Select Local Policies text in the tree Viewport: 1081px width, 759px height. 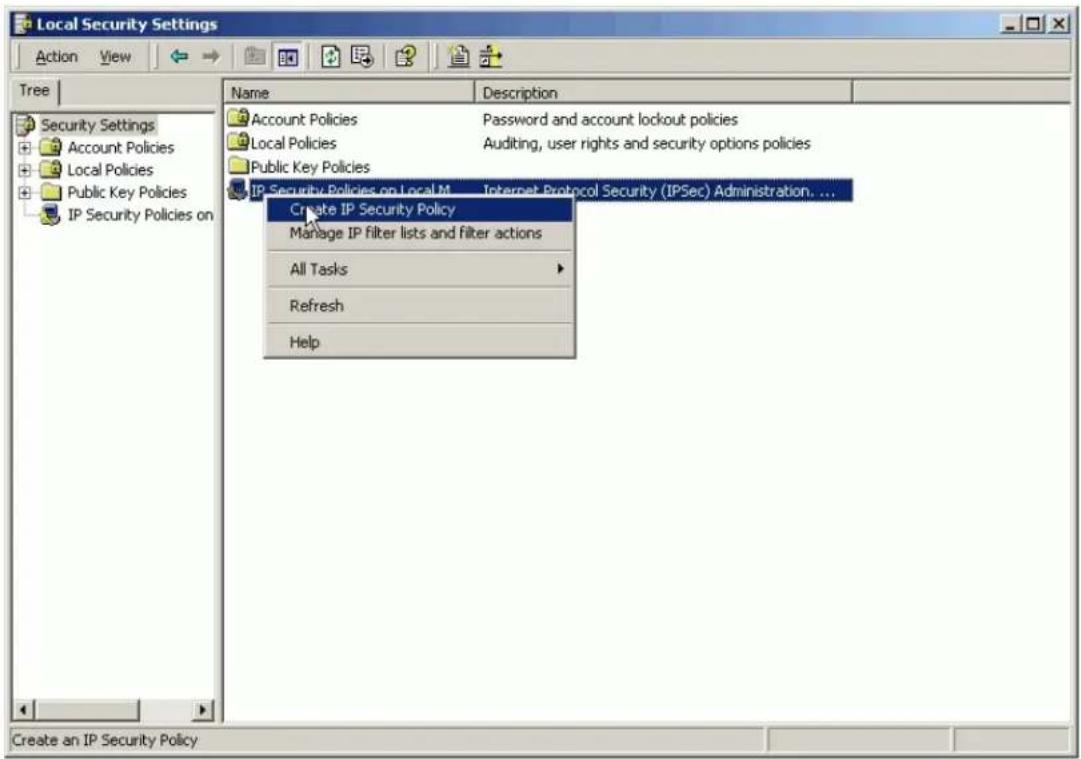tap(110, 170)
